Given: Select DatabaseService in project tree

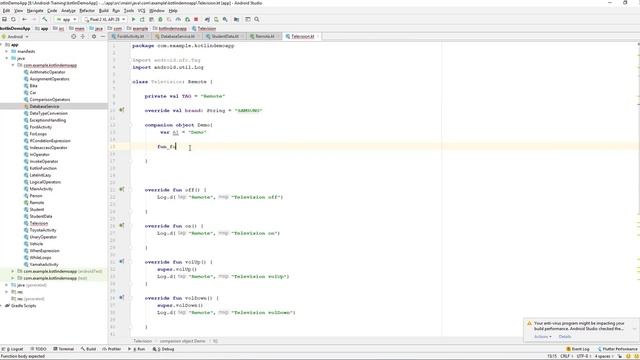Looking at the screenshot, I should tap(54, 106).
